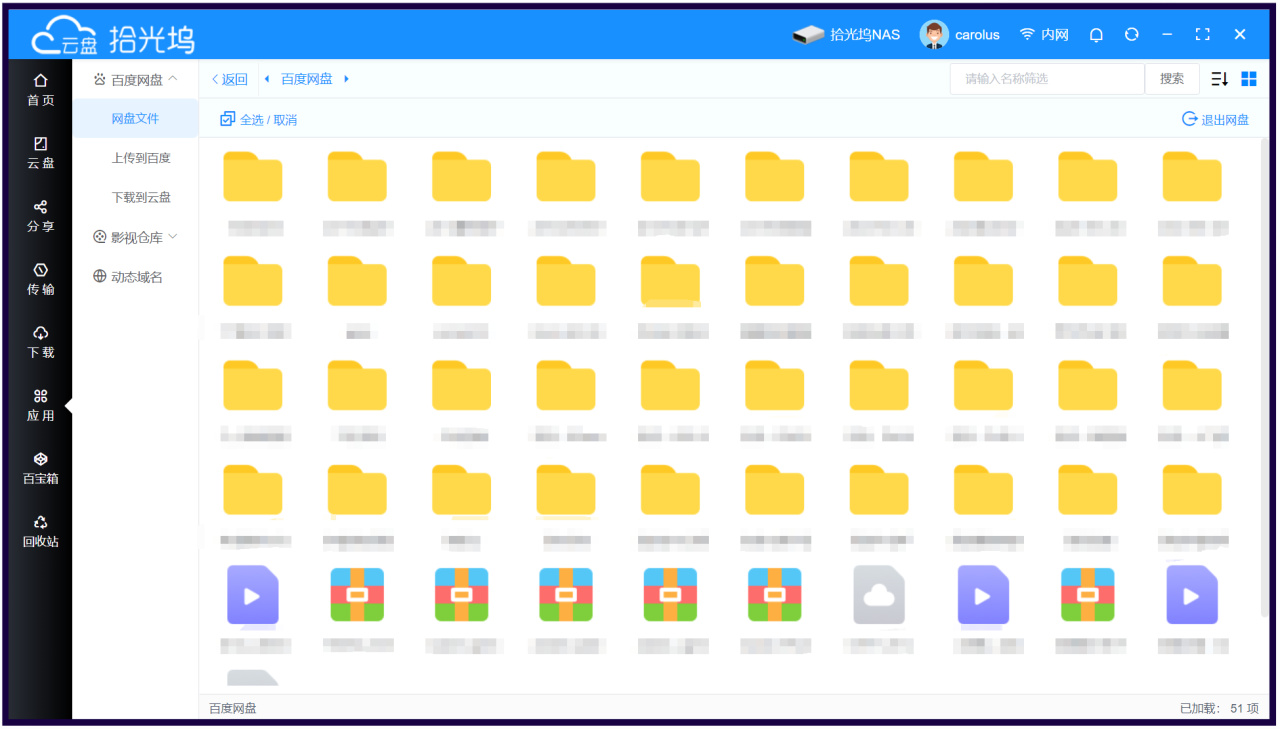Select 网盘文件 in the side menu
Screen dimensions: 1280x729
[x=135, y=119]
